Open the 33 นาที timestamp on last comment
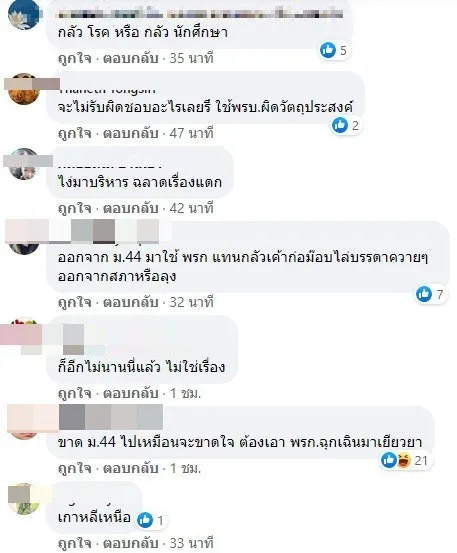 click(x=191, y=543)
